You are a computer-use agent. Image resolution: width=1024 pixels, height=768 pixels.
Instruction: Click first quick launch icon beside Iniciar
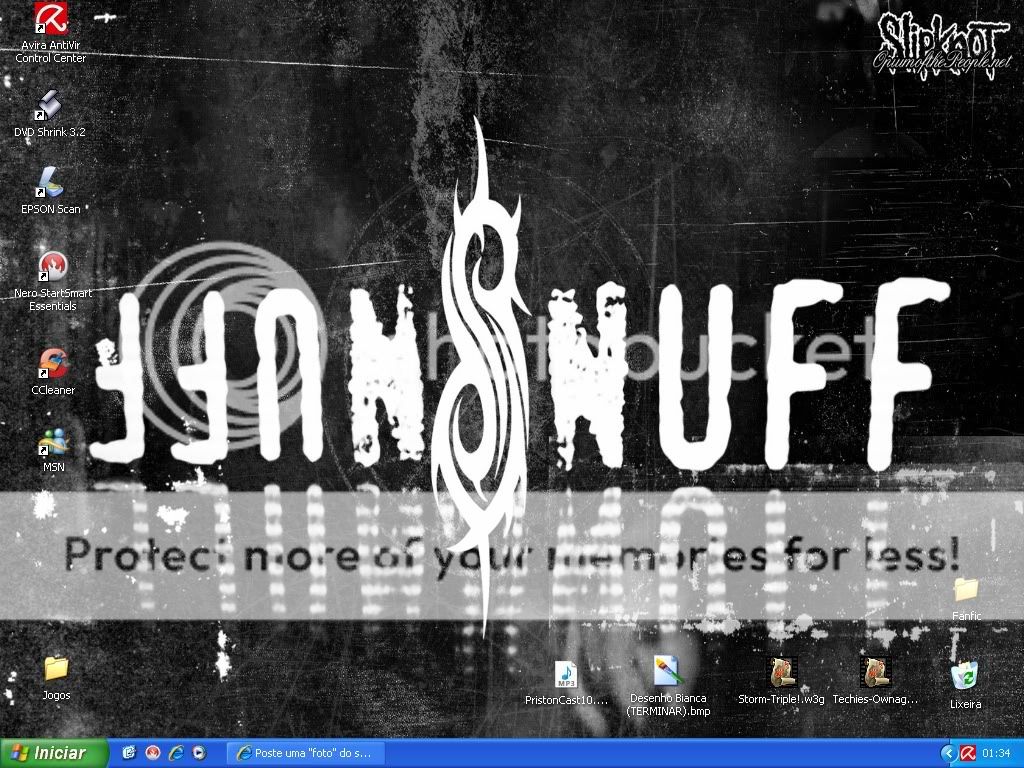click(129, 753)
